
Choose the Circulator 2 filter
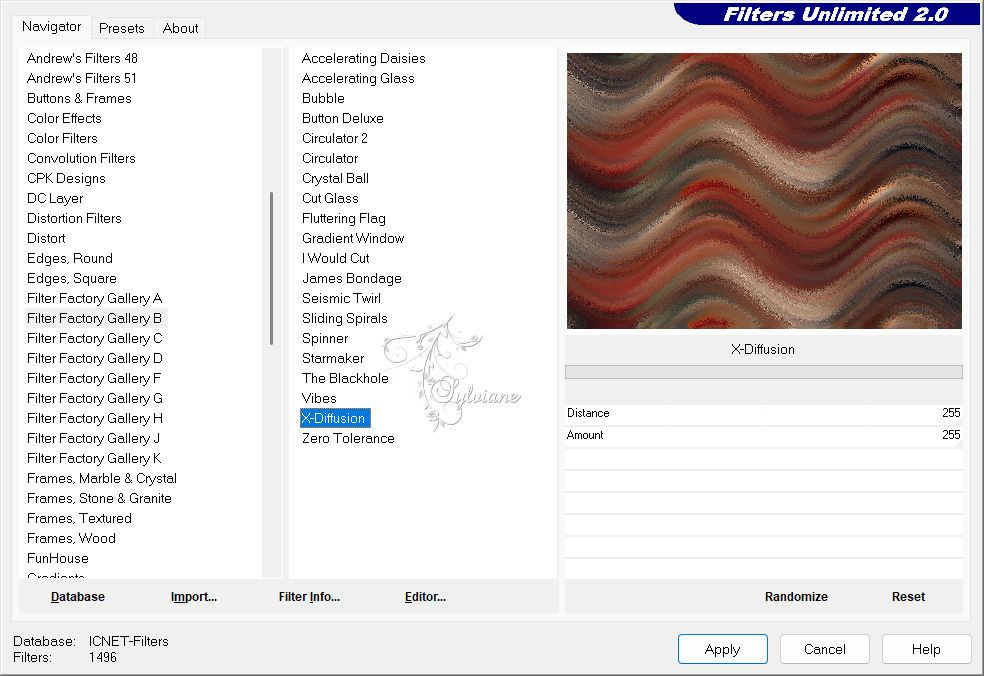point(334,139)
